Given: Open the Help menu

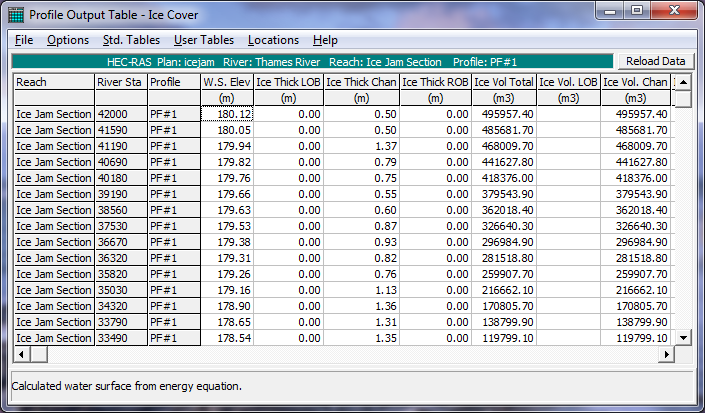Looking at the screenshot, I should coord(325,40).
